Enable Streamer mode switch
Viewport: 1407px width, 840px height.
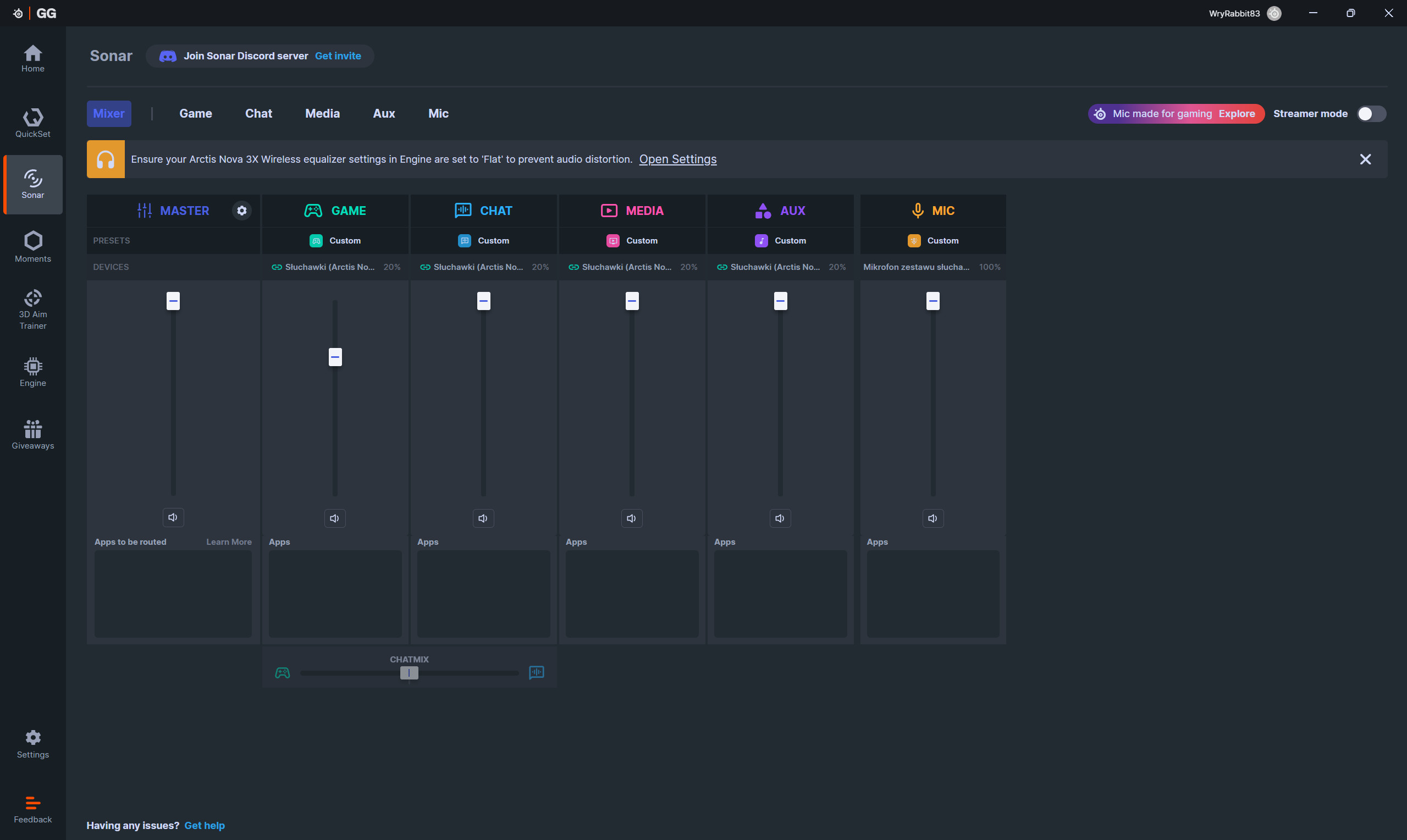pos(1371,114)
